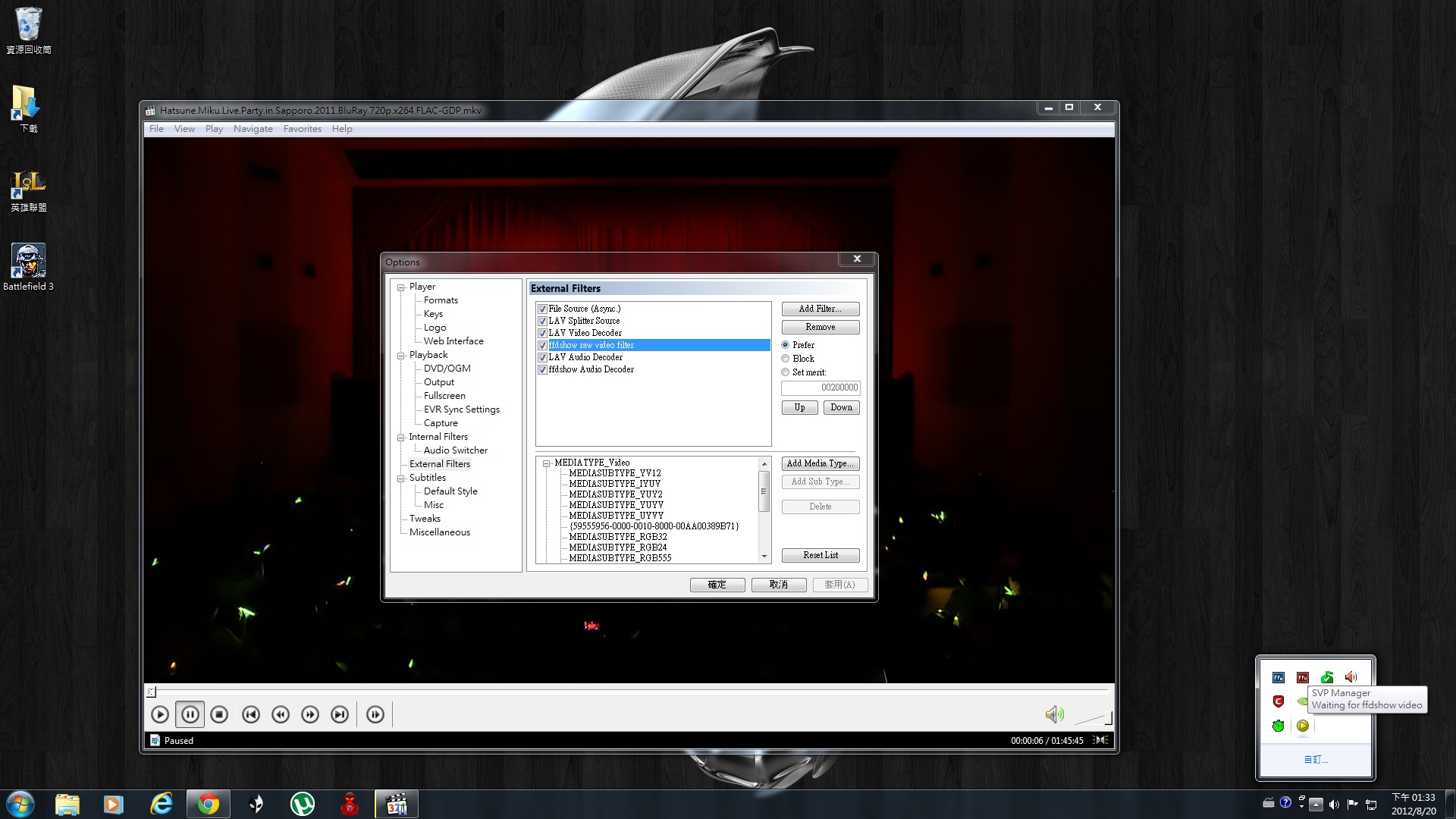Click the frame-step button

pos(375,714)
